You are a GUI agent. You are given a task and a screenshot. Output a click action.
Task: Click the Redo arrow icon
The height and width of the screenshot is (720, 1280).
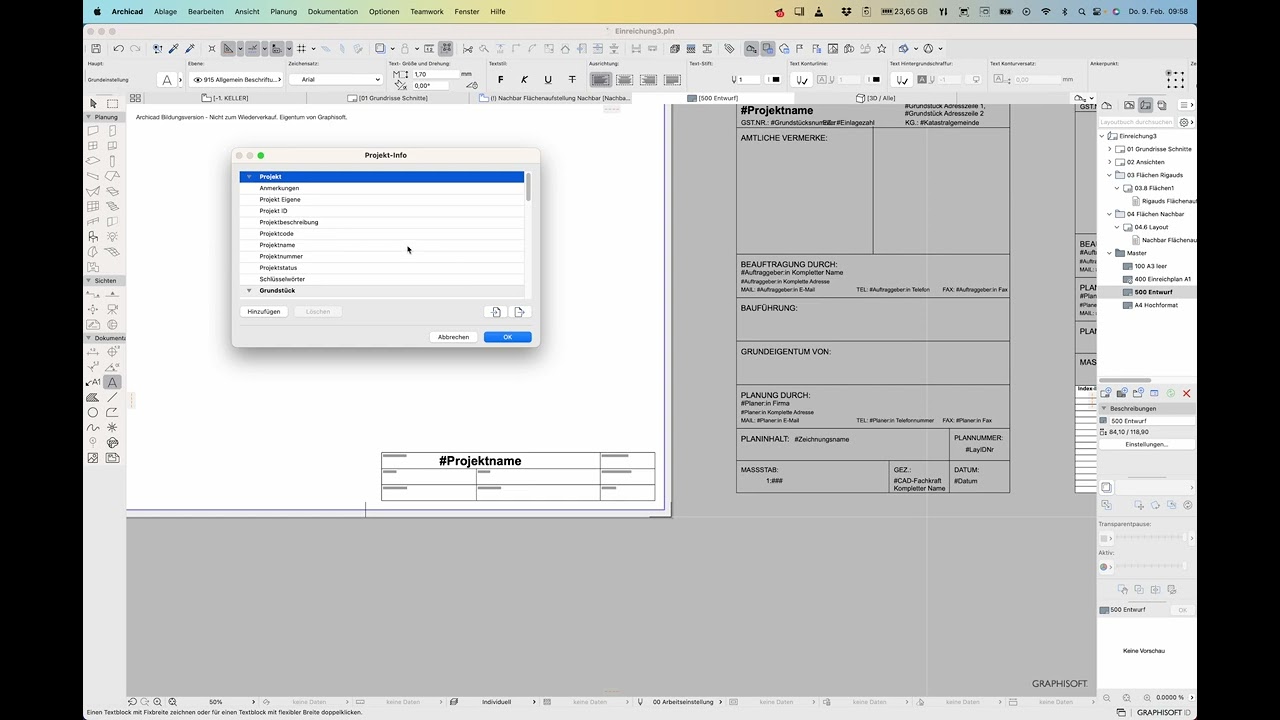pos(134,48)
